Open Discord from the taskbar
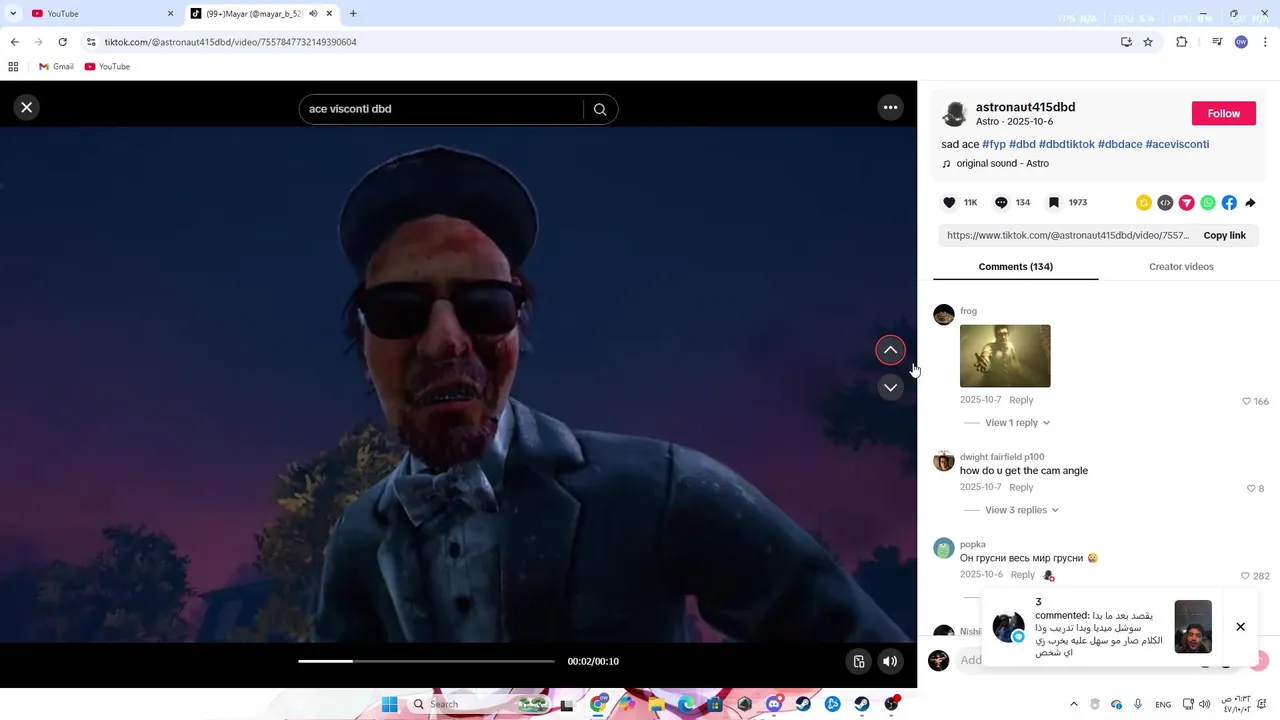The height and width of the screenshot is (720, 1280). [773, 704]
